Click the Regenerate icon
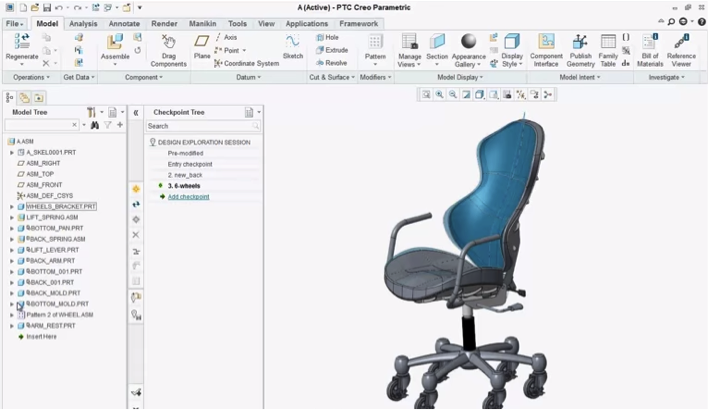The width and height of the screenshot is (708, 410). pyautogui.click(x=22, y=42)
